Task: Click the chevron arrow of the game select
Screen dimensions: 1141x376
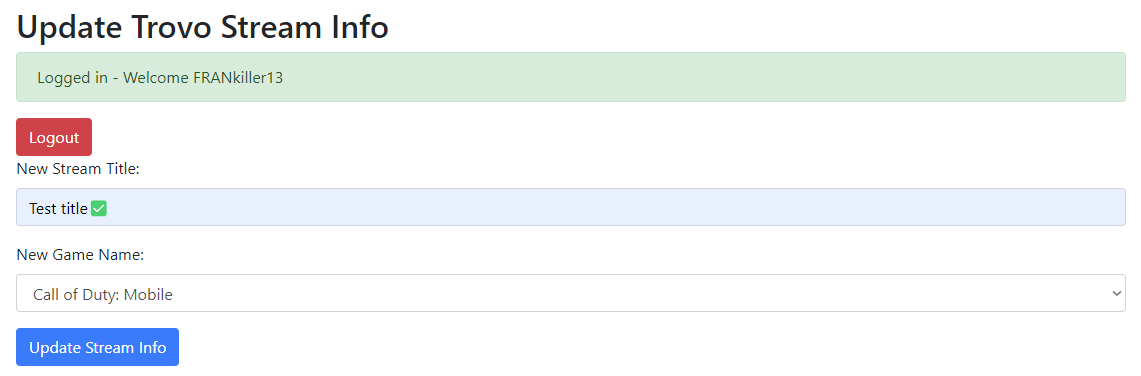Action: [x=1116, y=293]
